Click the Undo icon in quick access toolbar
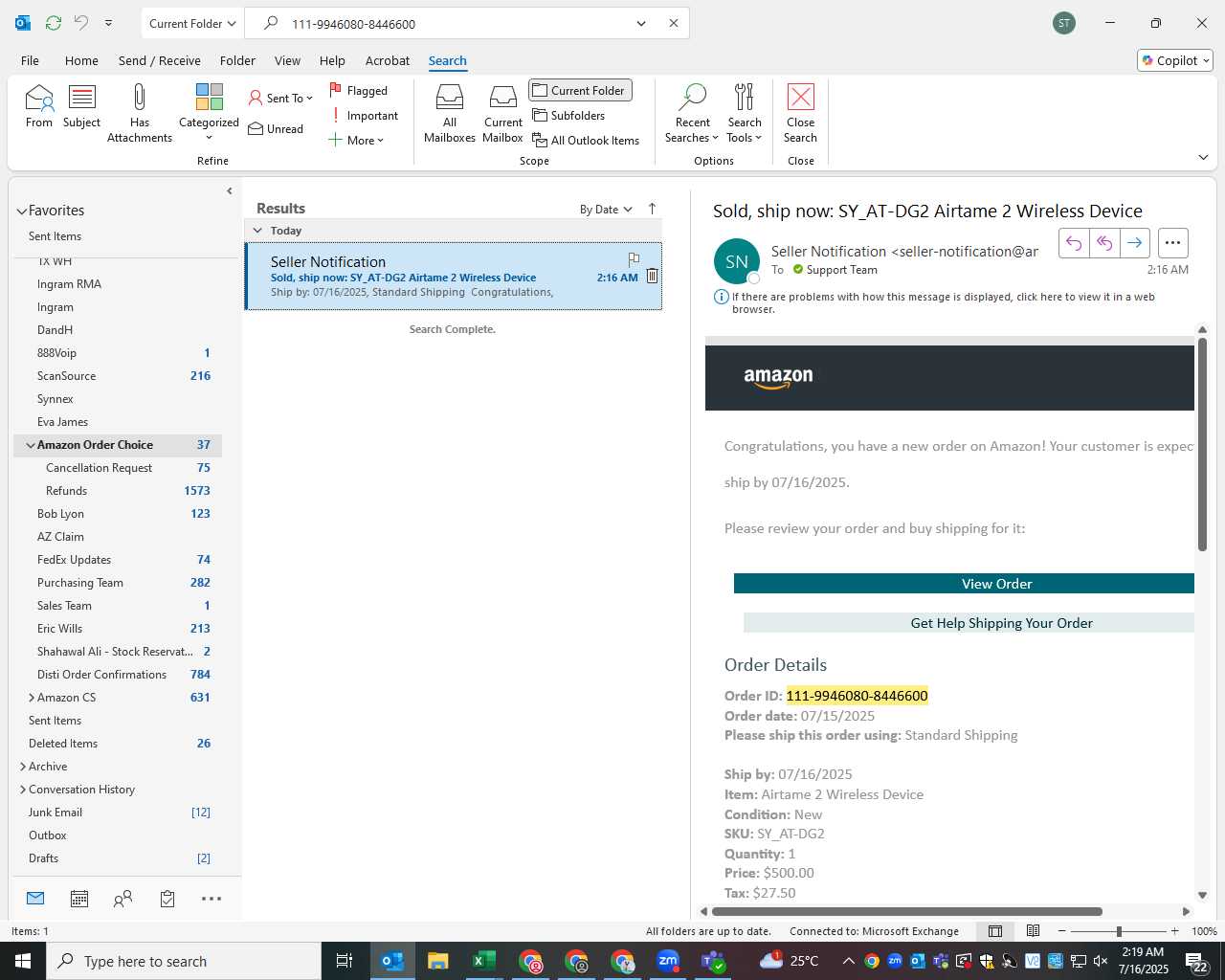Viewport: 1225px width, 980px height. (x=81, y=23)
